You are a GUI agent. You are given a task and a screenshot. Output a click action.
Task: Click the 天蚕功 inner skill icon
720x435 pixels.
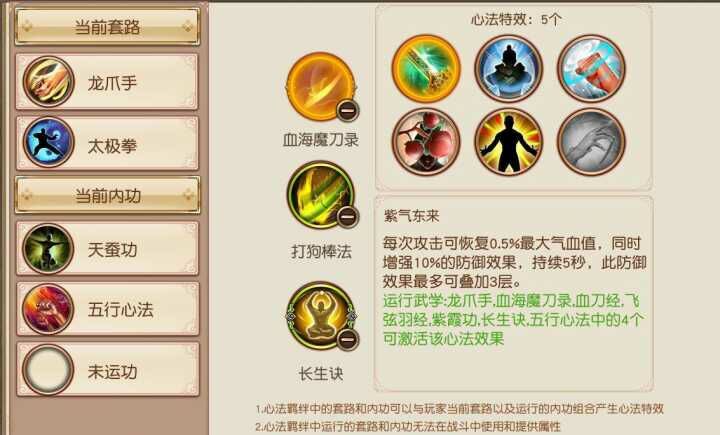click(x=49, y=249)
